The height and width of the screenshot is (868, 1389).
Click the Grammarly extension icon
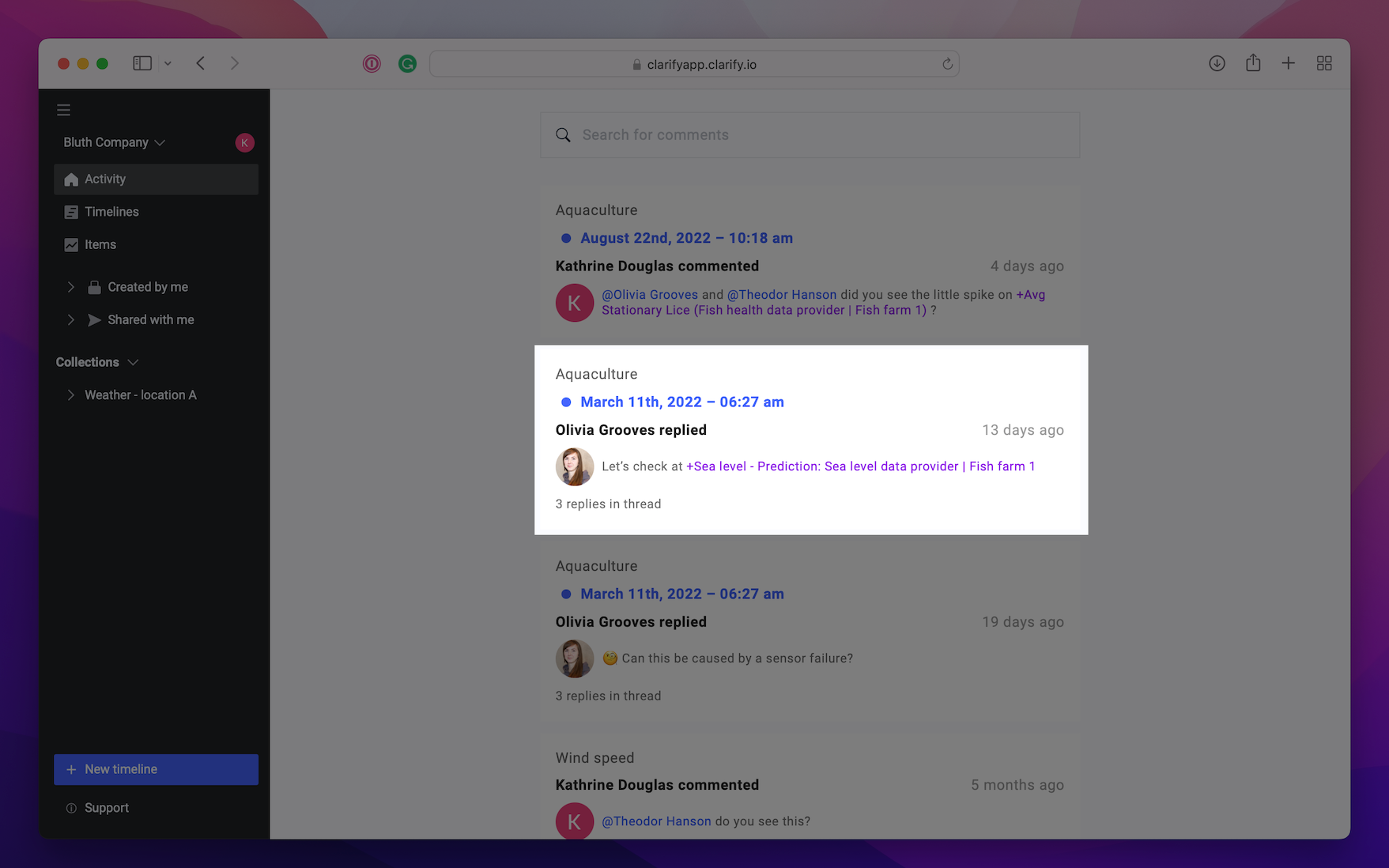(407, 64)
